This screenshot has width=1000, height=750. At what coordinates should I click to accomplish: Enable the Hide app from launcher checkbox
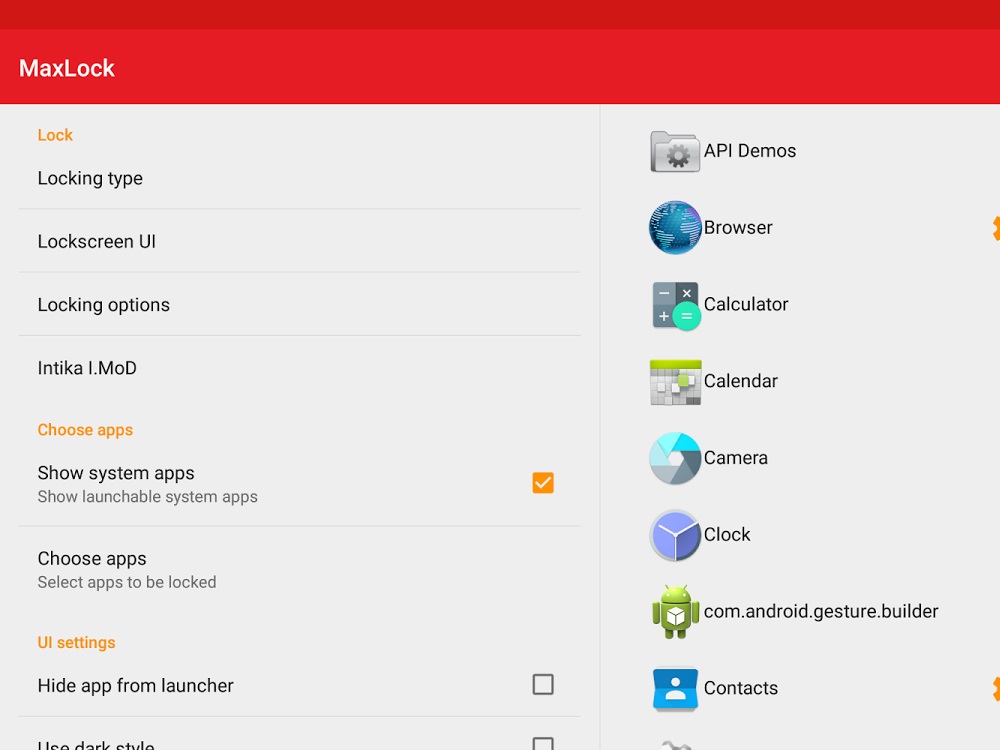point(543,684)
